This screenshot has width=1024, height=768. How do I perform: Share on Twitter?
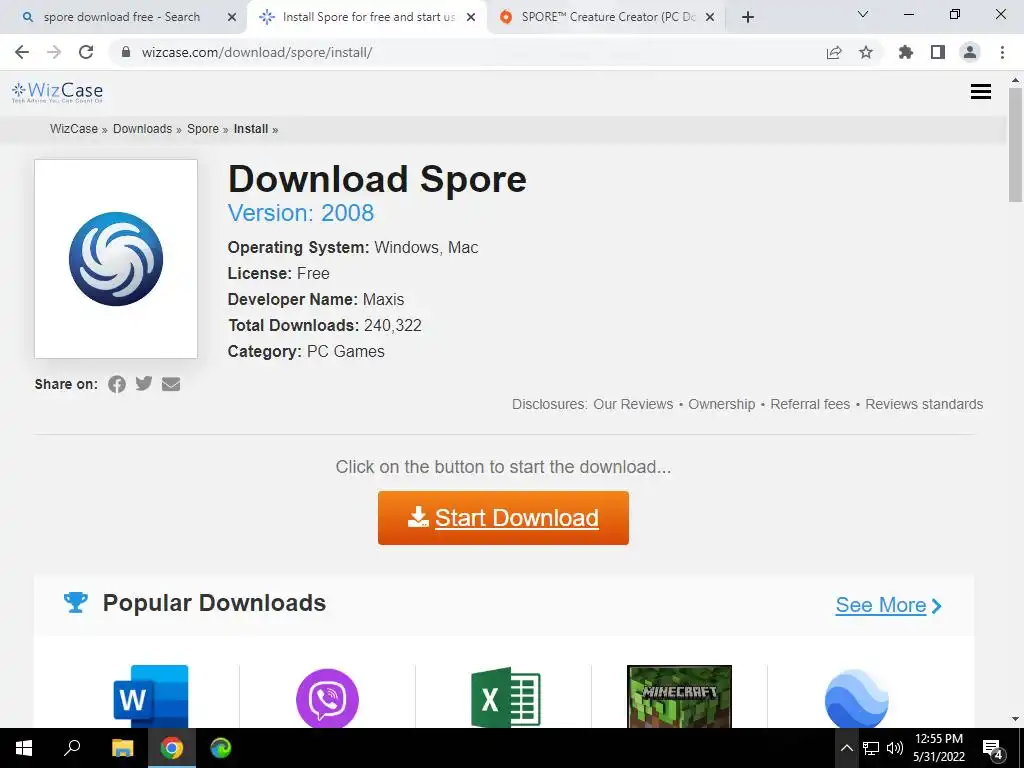point(144,383)
